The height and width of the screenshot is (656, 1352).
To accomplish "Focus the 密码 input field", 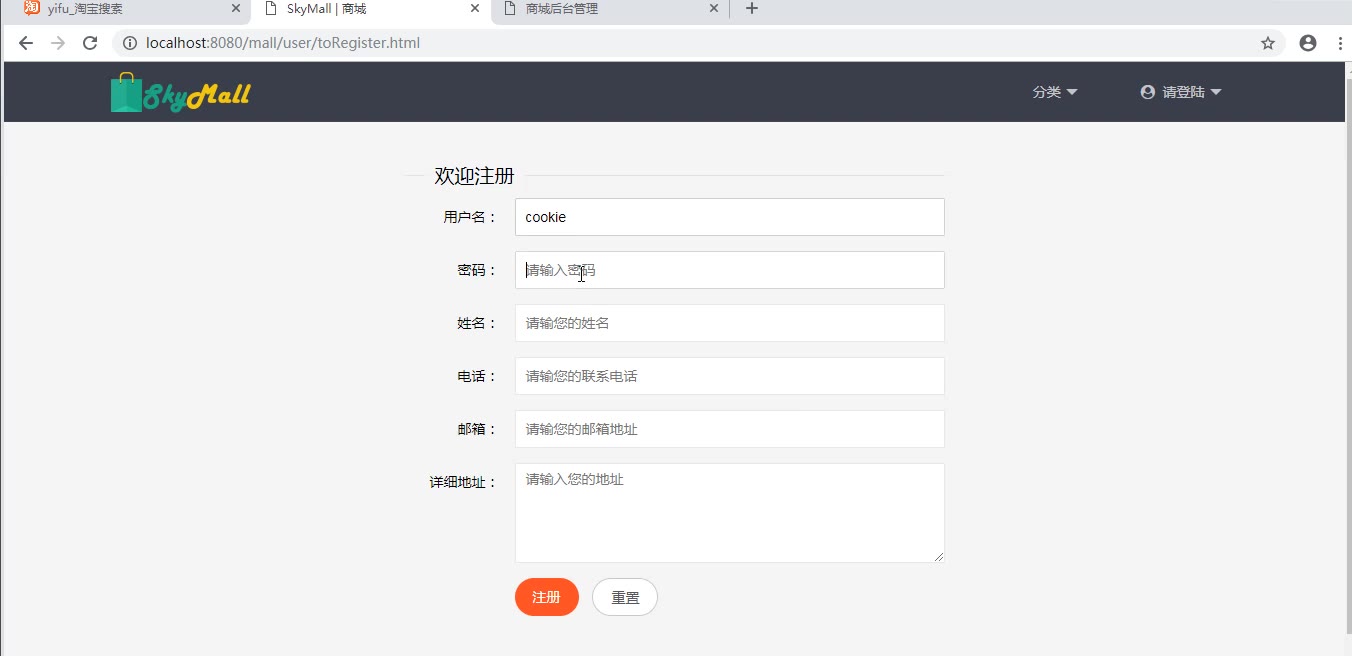I will [x=730, y=270].
